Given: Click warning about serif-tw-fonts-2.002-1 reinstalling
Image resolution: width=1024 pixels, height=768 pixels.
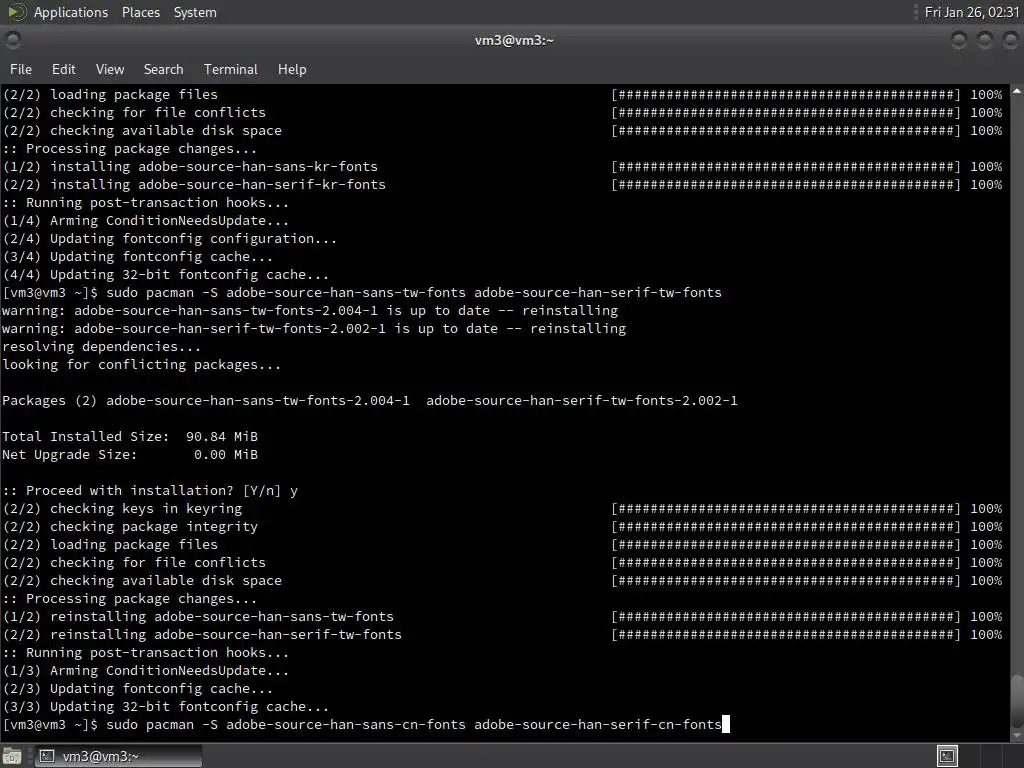Looking at the screenshot, I should [314, 328].
